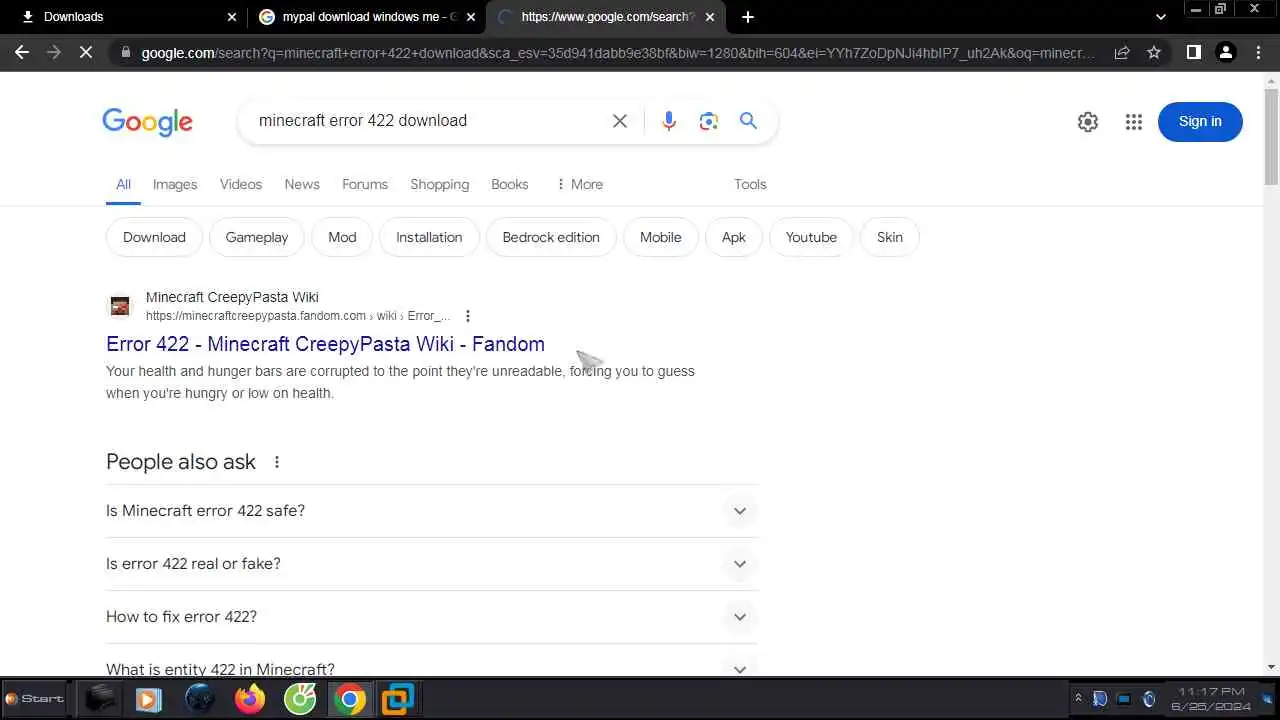
Task: Open the VirtualBox-style taskbar icon
Action: click(398, 699)
